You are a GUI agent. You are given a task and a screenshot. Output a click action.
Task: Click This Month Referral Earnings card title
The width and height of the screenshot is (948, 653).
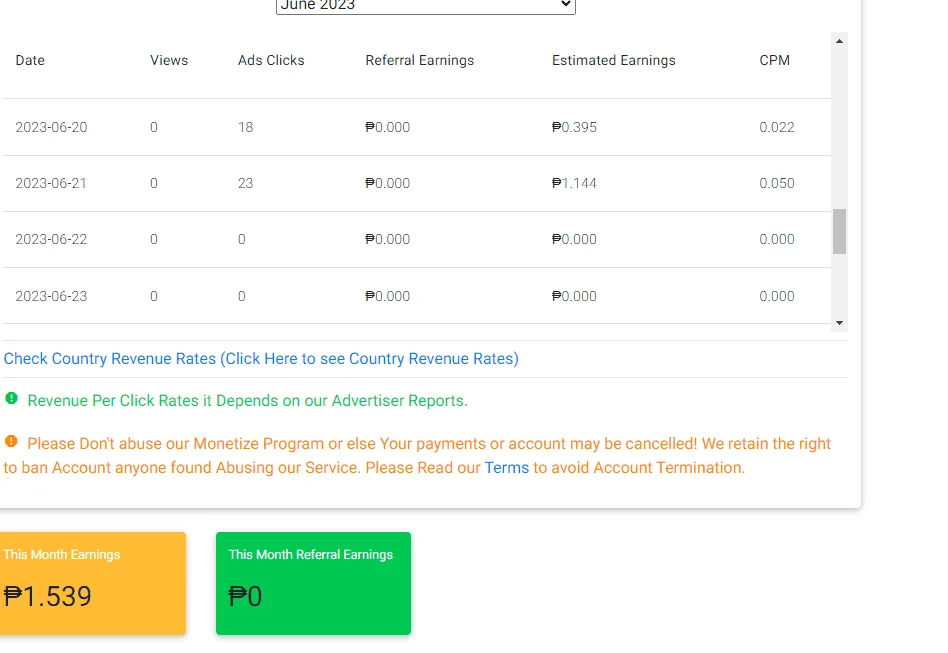click(x=311, y=554)
